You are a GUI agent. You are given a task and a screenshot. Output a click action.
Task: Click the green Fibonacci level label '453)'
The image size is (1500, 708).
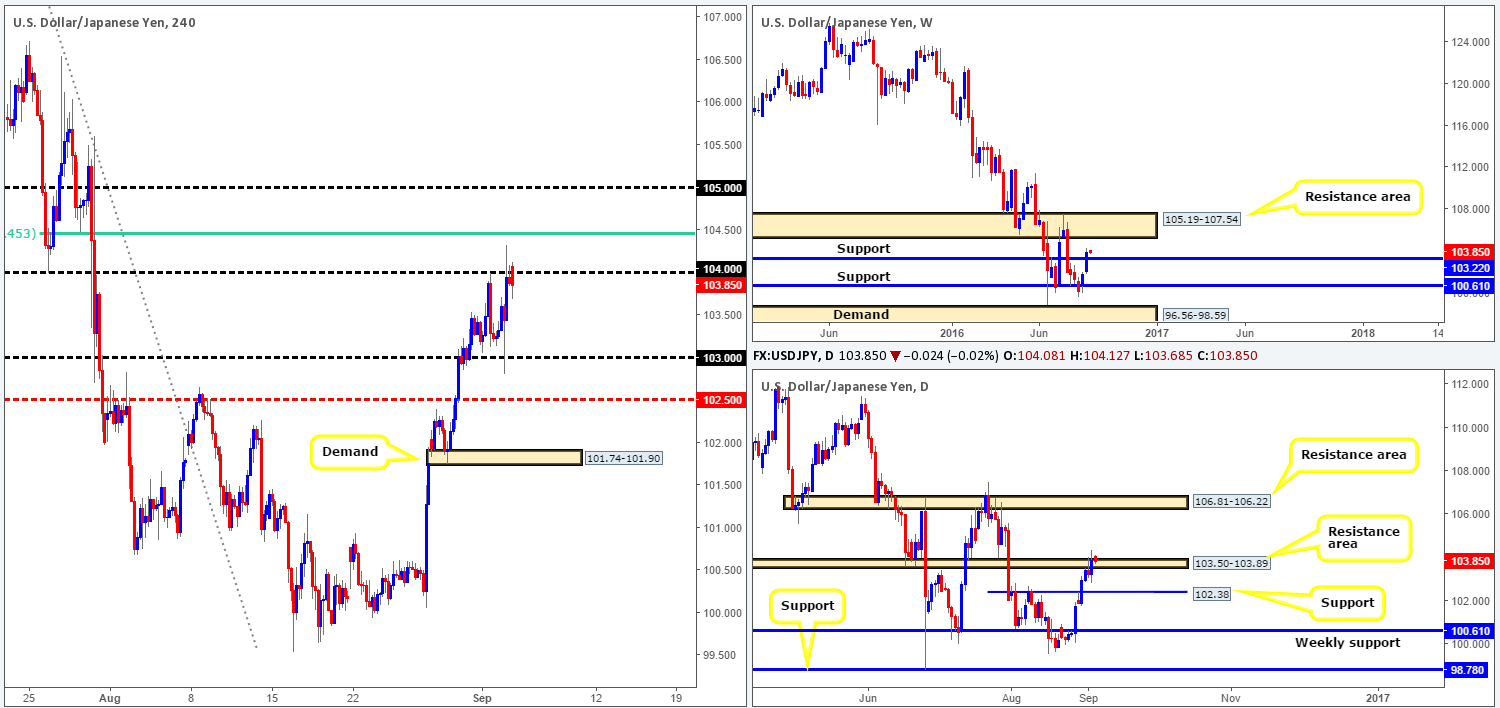click(22, 234)
